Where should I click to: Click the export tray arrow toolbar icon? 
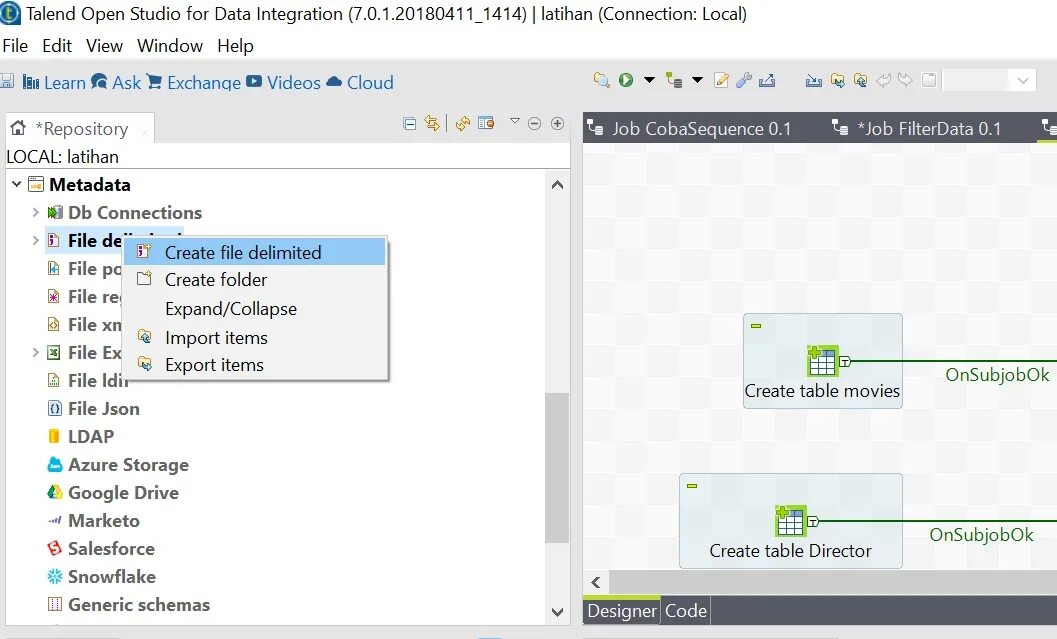point(766,80)
